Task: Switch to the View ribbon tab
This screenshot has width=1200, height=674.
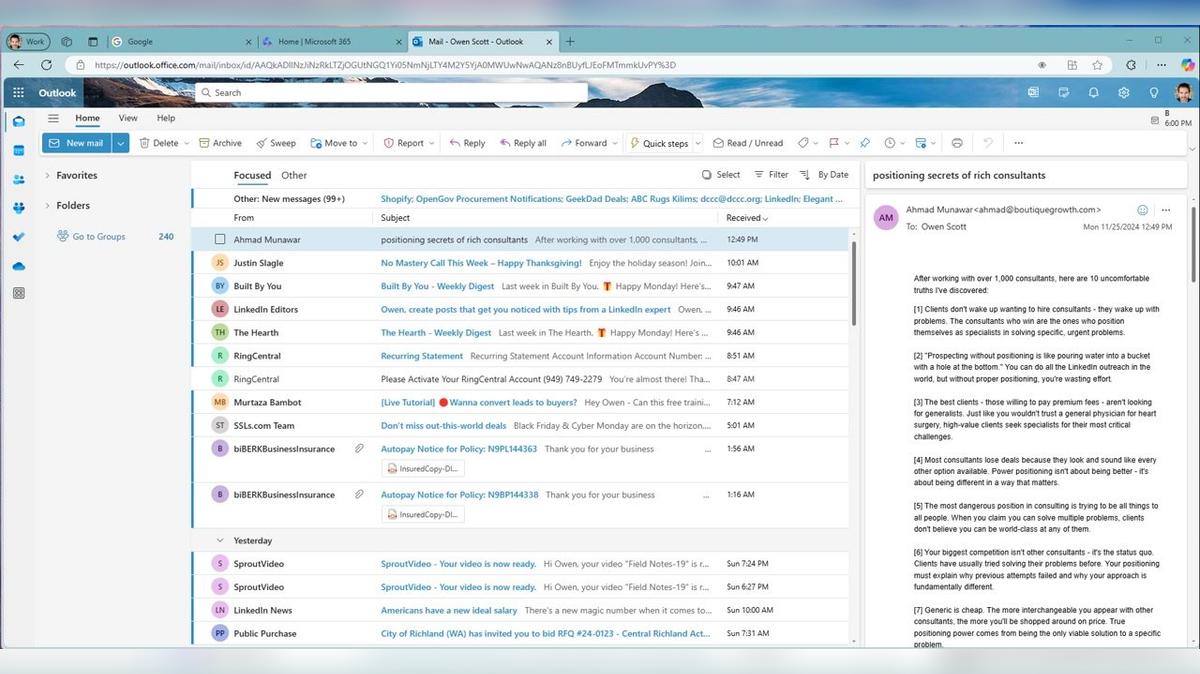Action: 128,118
